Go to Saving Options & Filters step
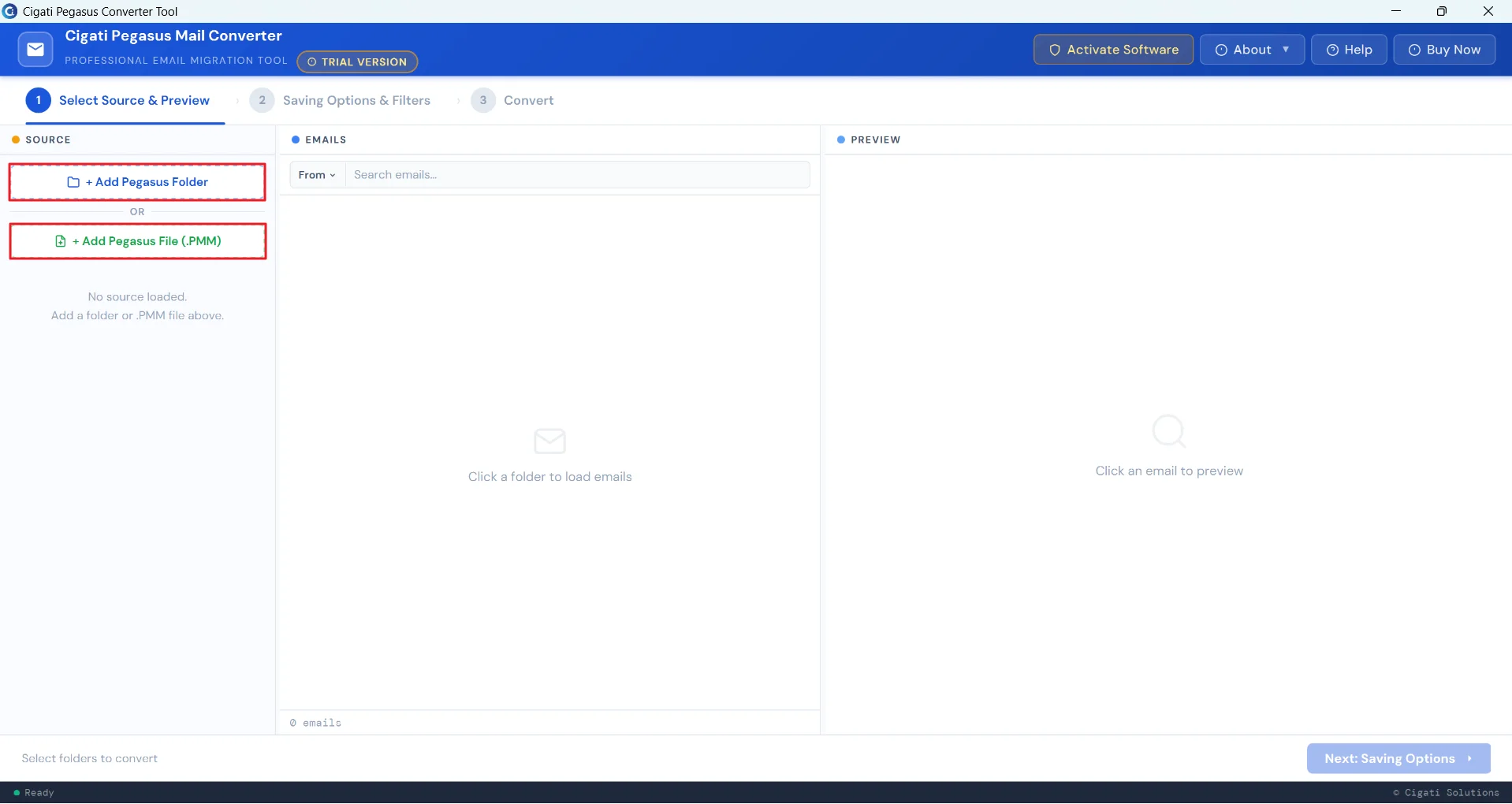This screenshot has height=804, width=1512. 341,101
